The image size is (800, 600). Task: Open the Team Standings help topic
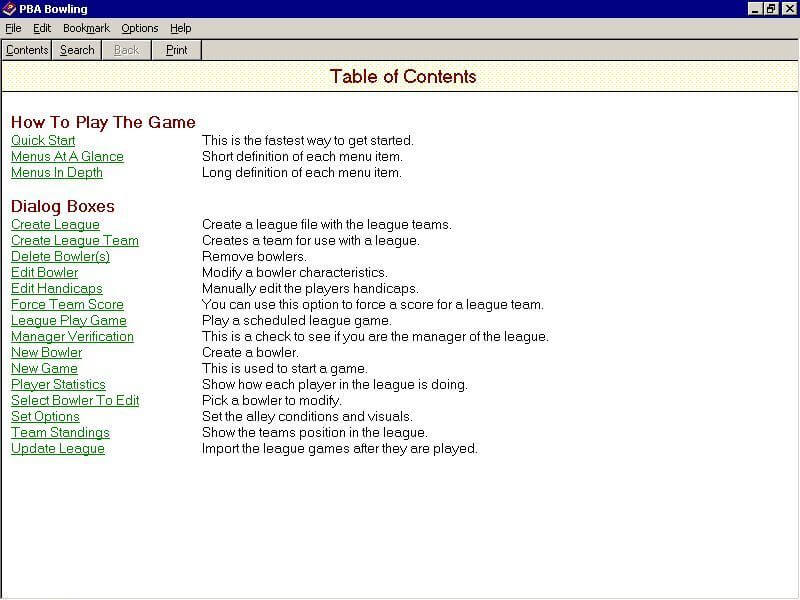(60, 433)
